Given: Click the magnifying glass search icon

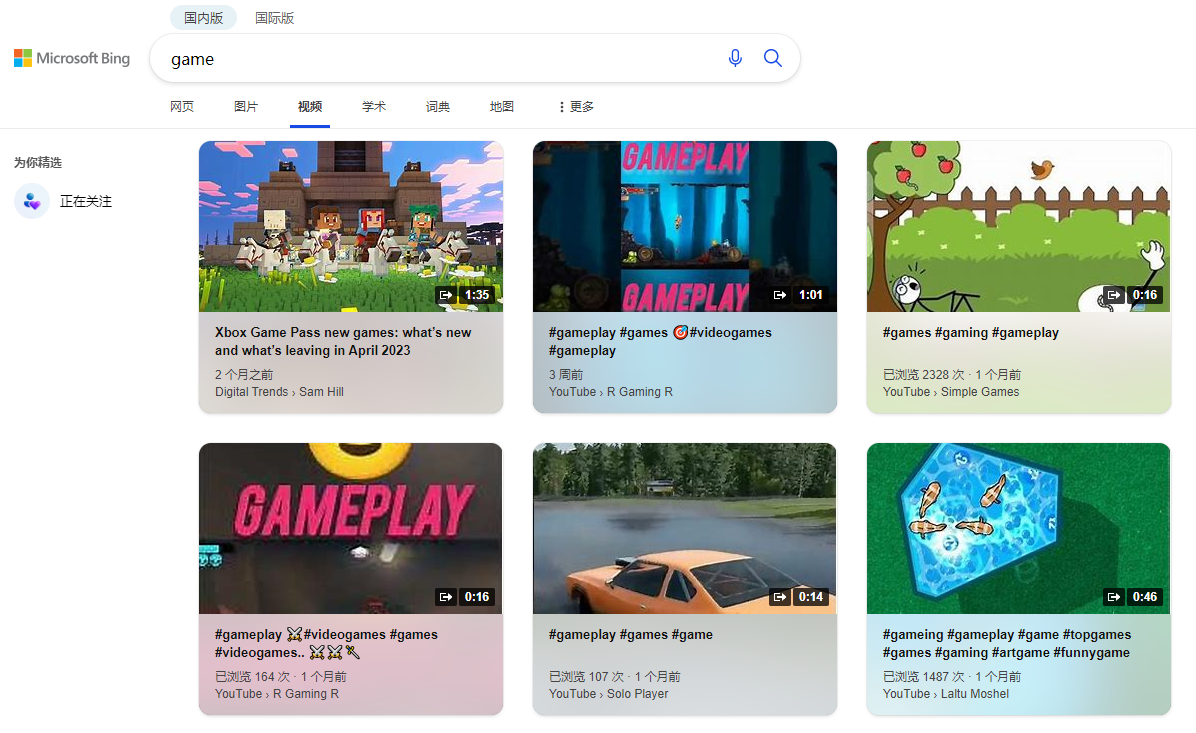Looking at the screenshot, I should pos(772,58).
